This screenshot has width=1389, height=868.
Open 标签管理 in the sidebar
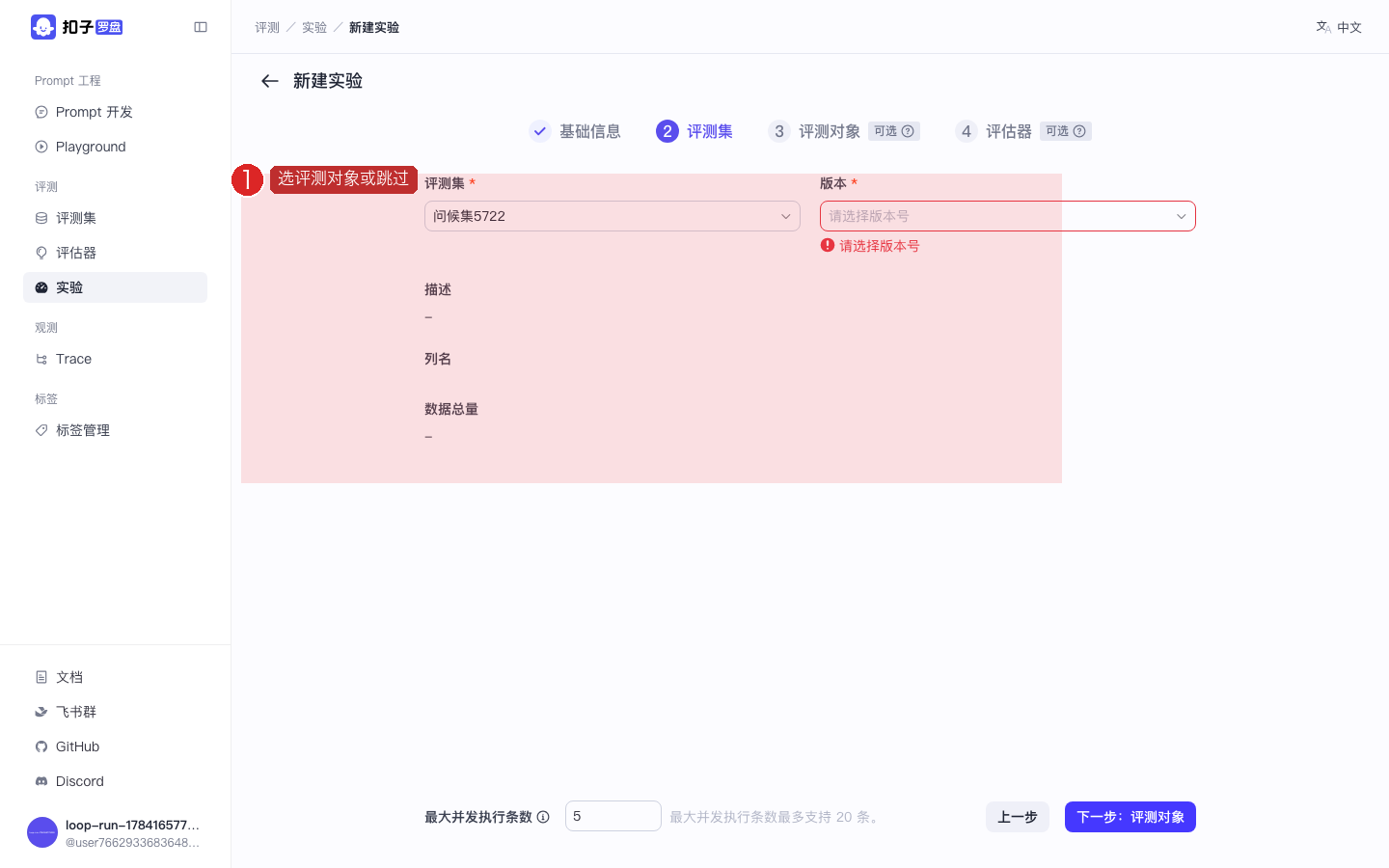pyautogui.click(x=115, y=430)
